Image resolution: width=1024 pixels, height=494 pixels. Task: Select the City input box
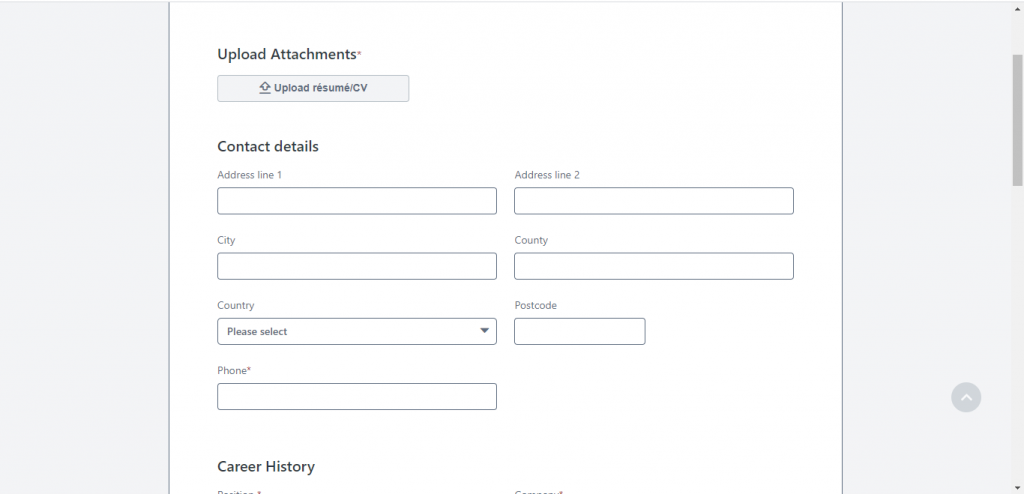tap(357, 266)
